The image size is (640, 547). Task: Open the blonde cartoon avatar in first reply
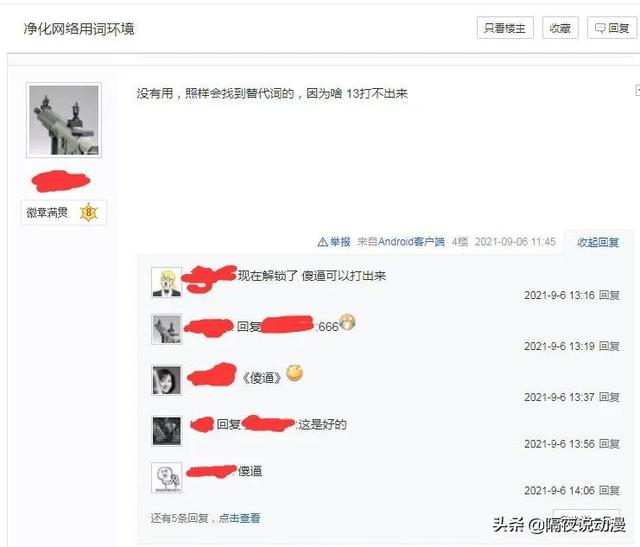click(167, 282)
